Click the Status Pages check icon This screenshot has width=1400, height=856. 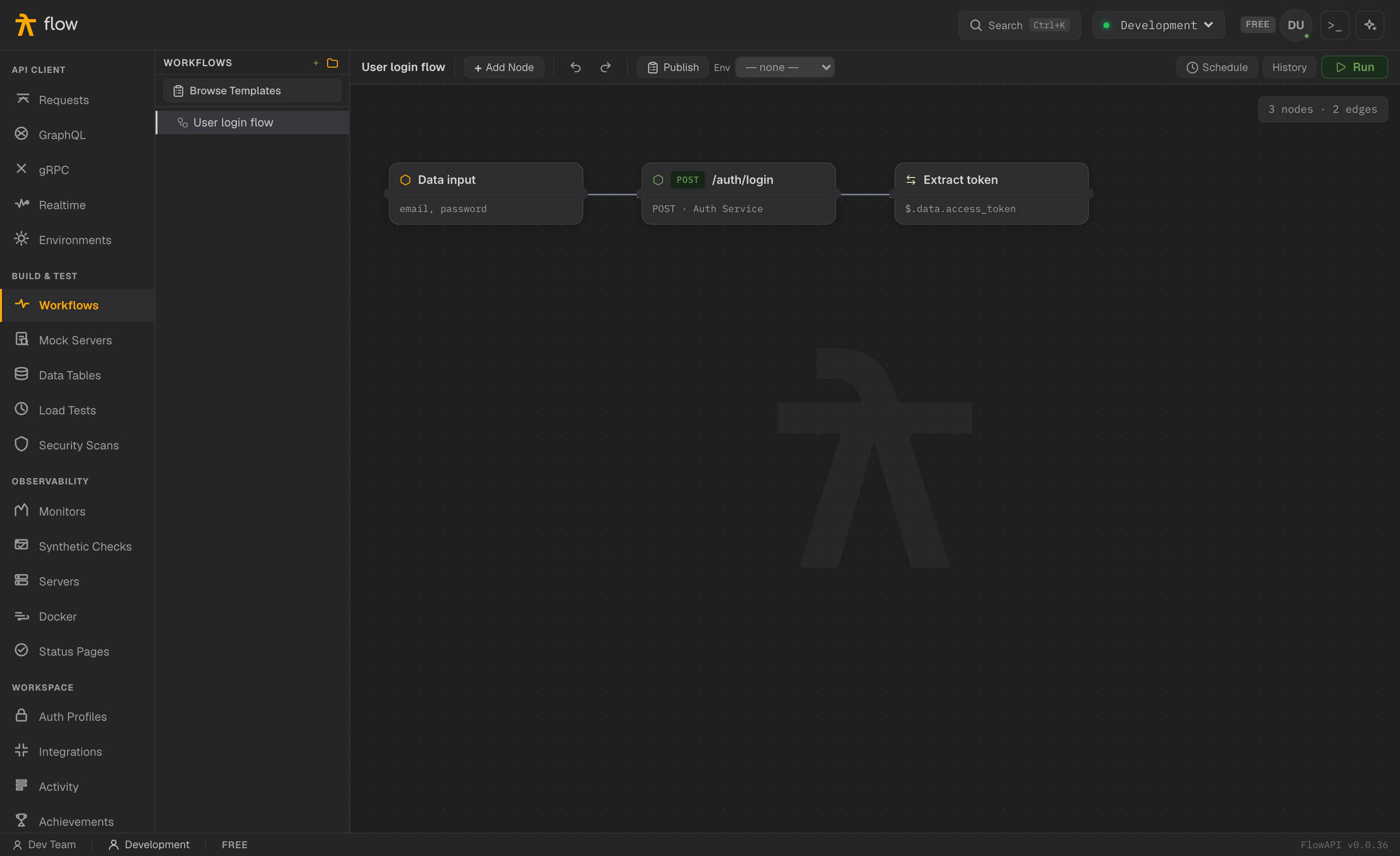coord(21,650)
